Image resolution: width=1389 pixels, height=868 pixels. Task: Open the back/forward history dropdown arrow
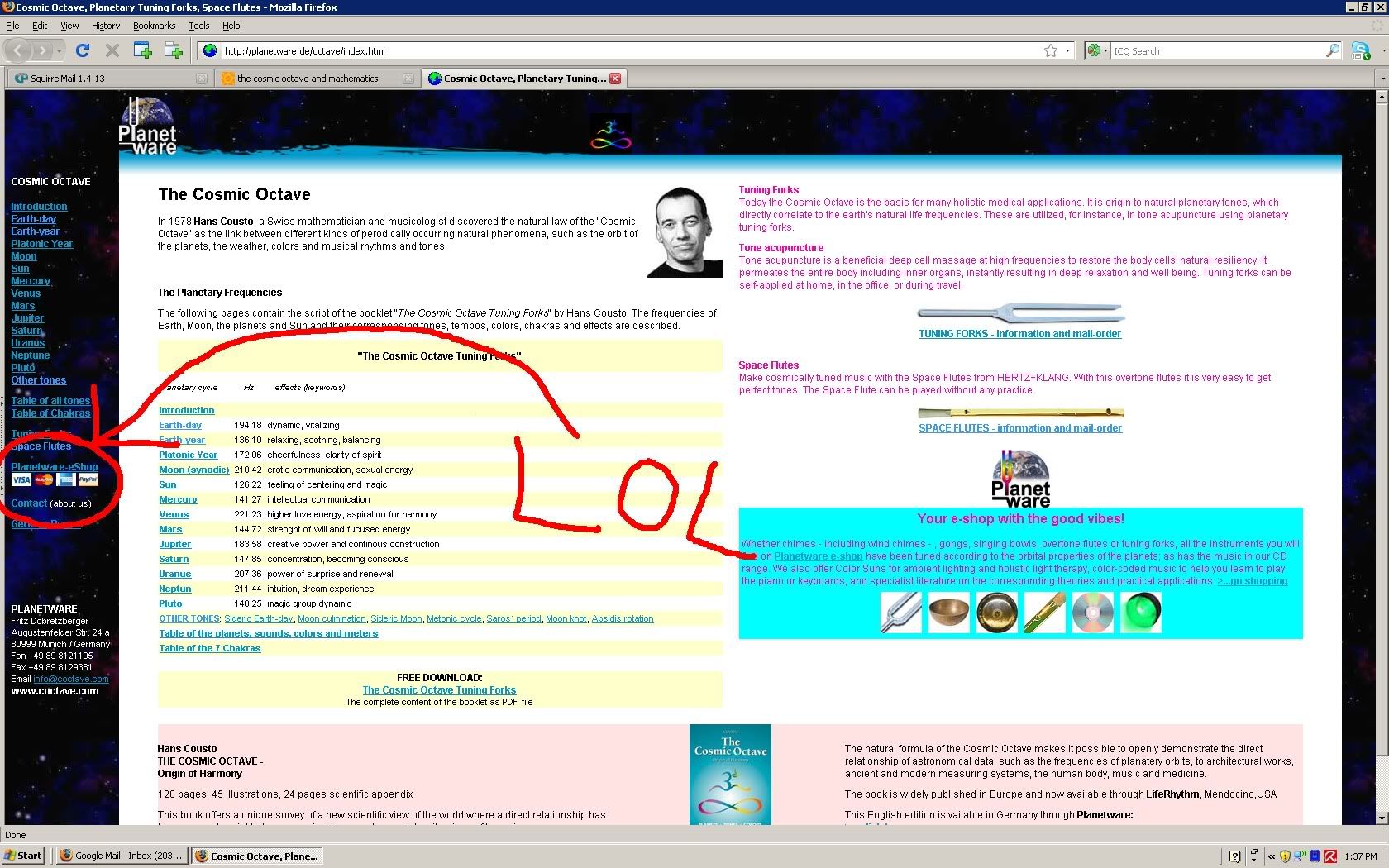pos(60,51)
